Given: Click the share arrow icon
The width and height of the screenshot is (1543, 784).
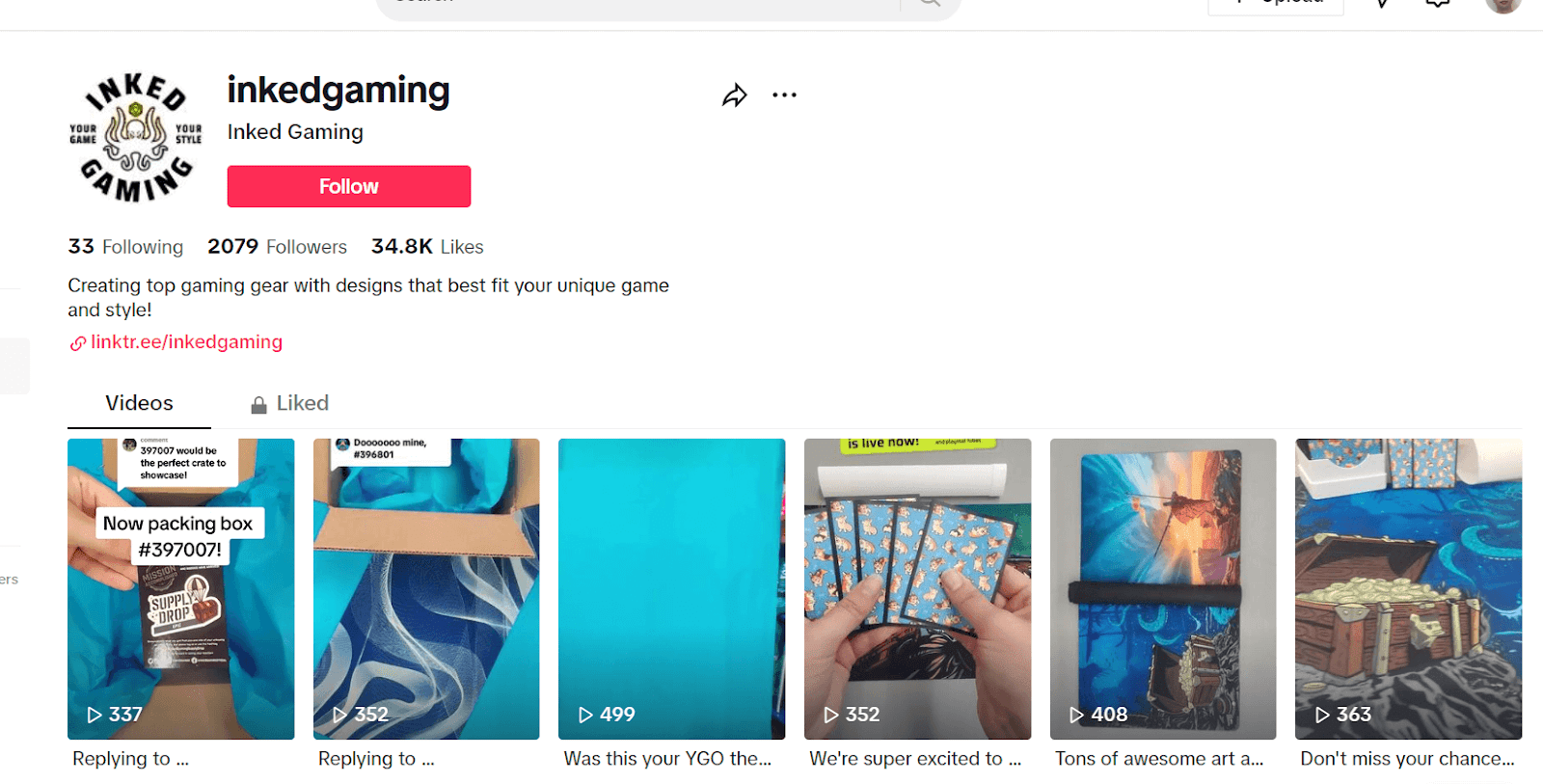Looking at the screenshot, I should tap(735, 95).
